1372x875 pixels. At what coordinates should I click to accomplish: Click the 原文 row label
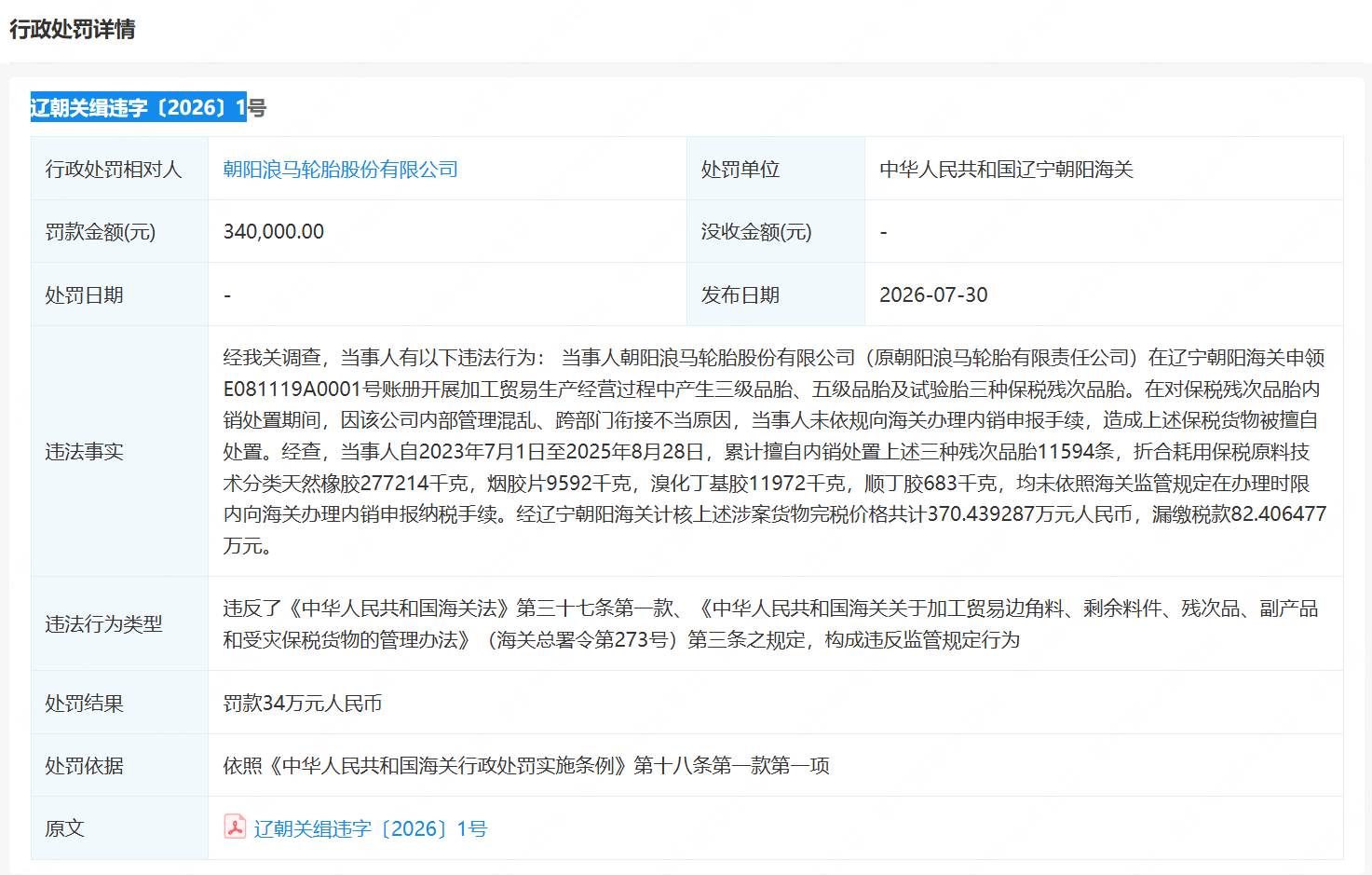pyautogui.click(x=64, y=828)
